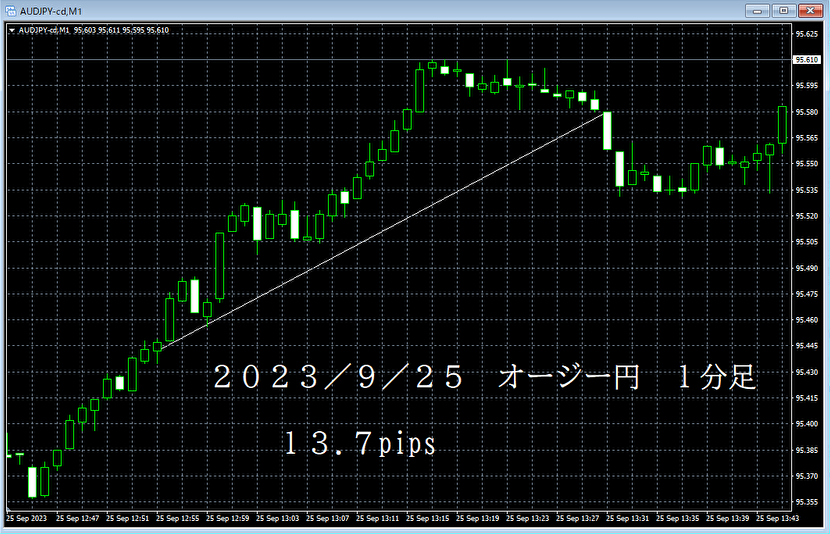Click time axis label 25 Sep 13:35
Viewport: 830px width, 534px height.
point(678,519)
